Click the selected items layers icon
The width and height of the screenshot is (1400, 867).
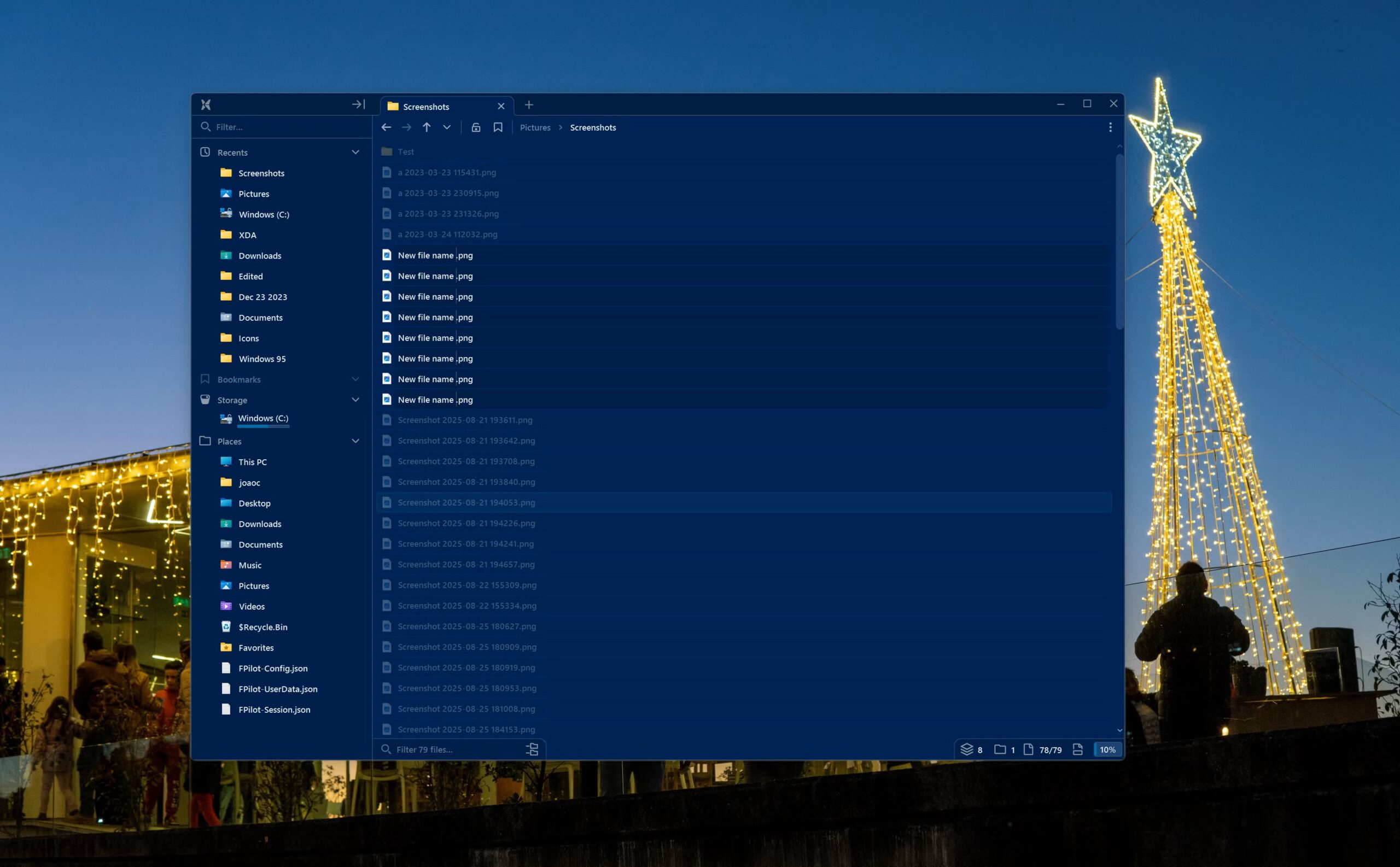pos(966,749)
